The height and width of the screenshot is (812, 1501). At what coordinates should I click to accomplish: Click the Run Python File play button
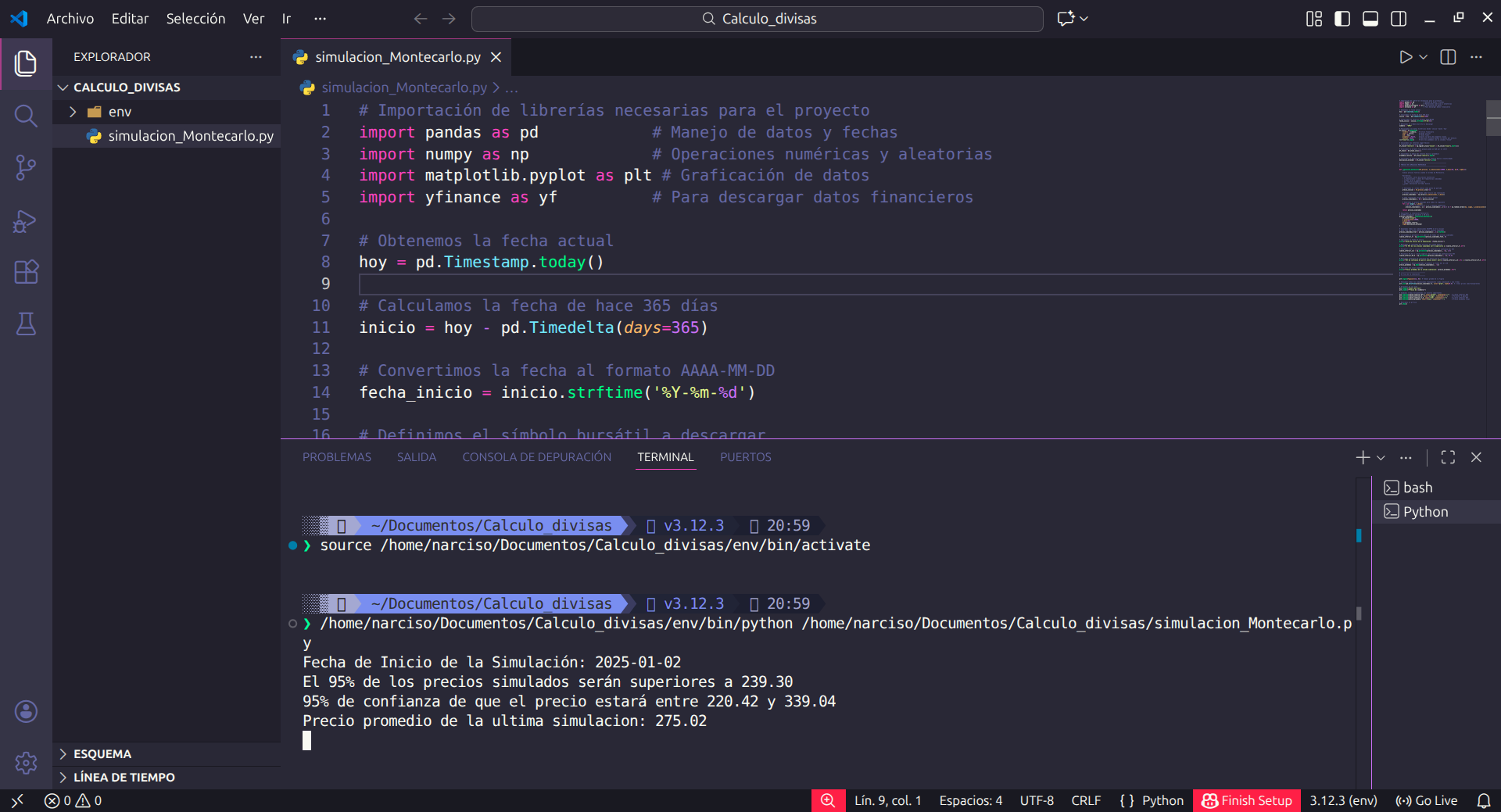[x=1405, y=57]
